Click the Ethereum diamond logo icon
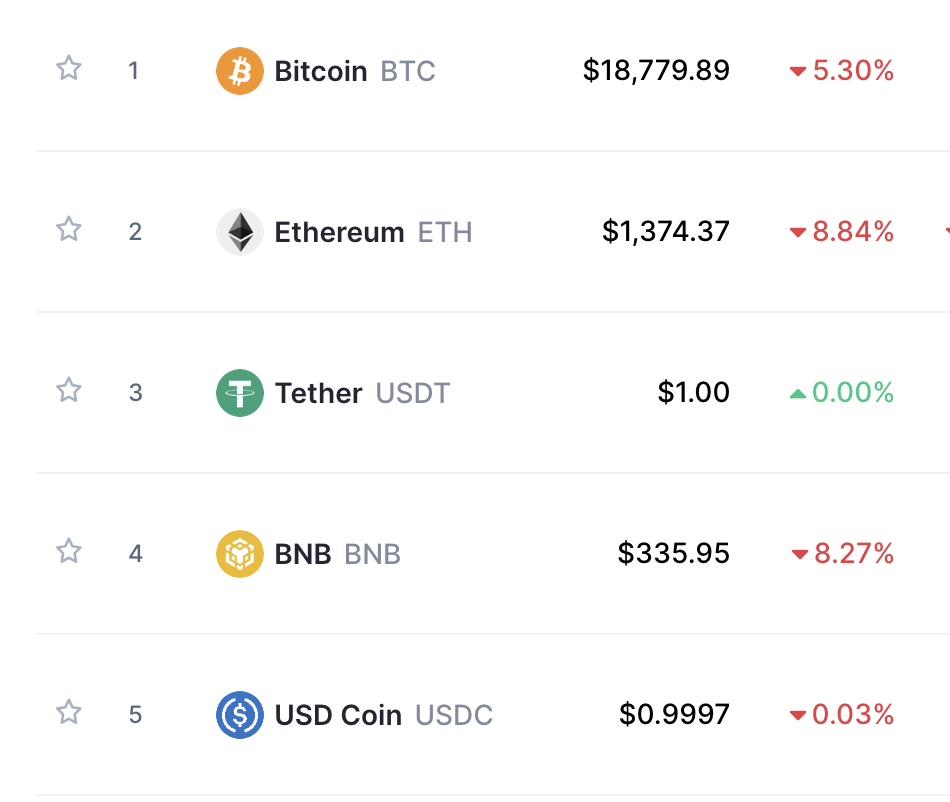The width and height of the screenshot is (950, 802). tap(240, 232)
